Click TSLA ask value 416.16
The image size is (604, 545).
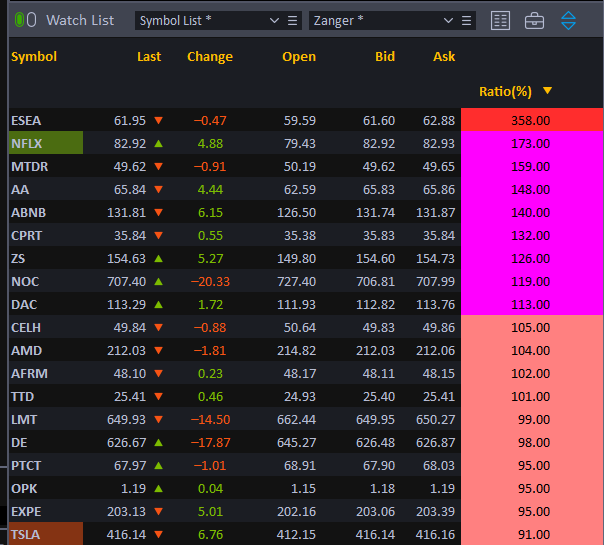[x=435, y=535]
